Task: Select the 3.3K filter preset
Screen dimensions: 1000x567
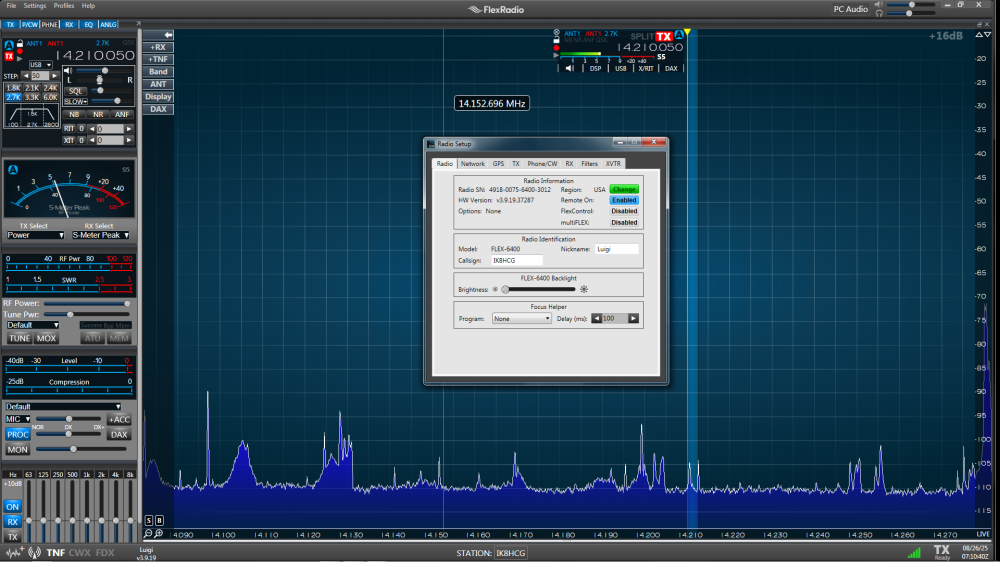Action: 32,98
